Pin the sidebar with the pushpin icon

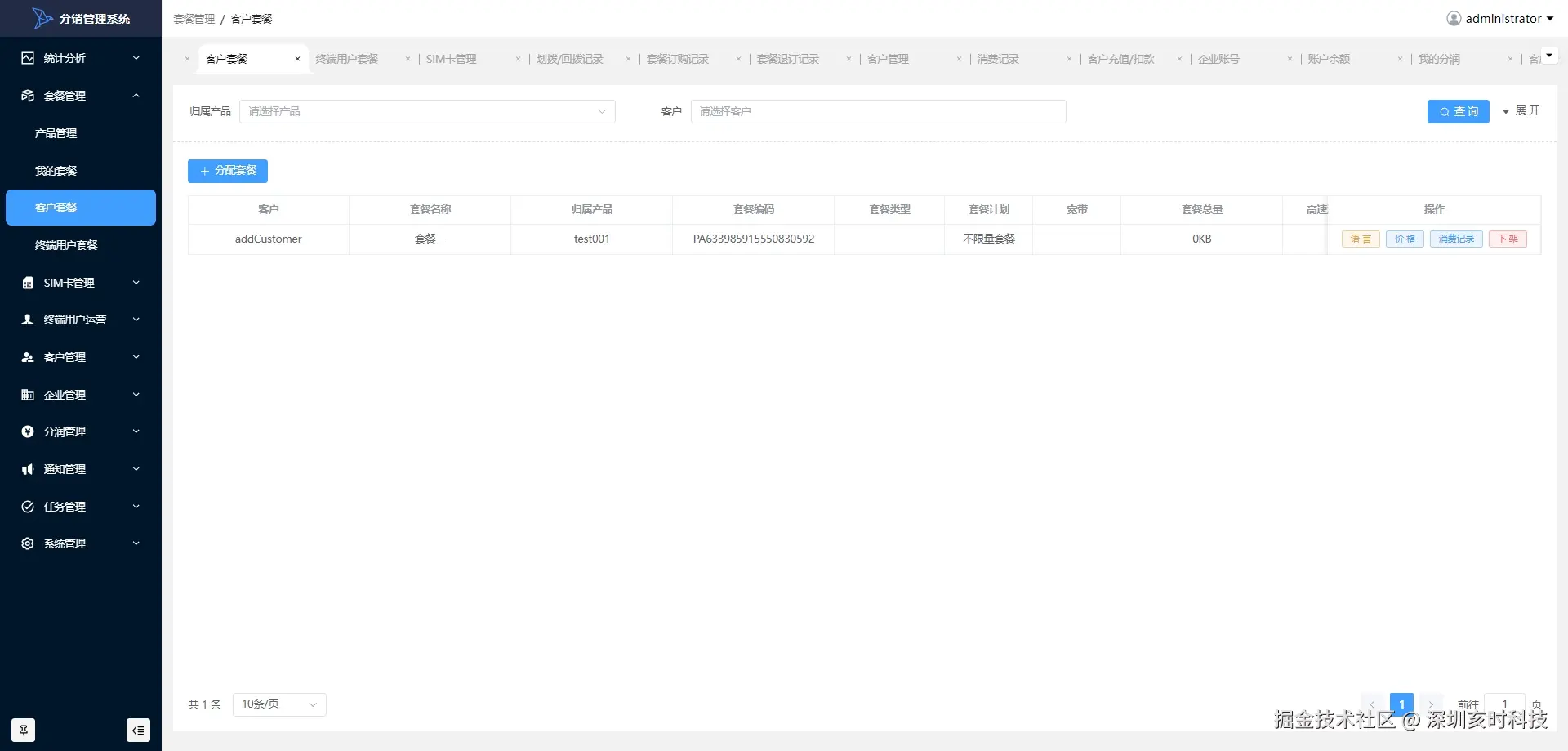(x=24, y=731)
